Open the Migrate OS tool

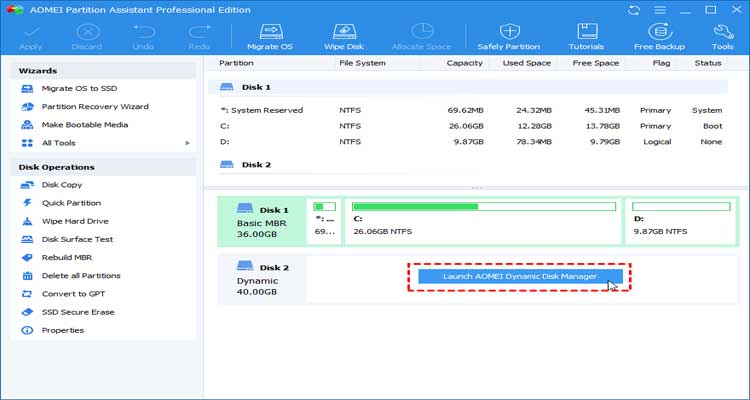coord(270,37)
